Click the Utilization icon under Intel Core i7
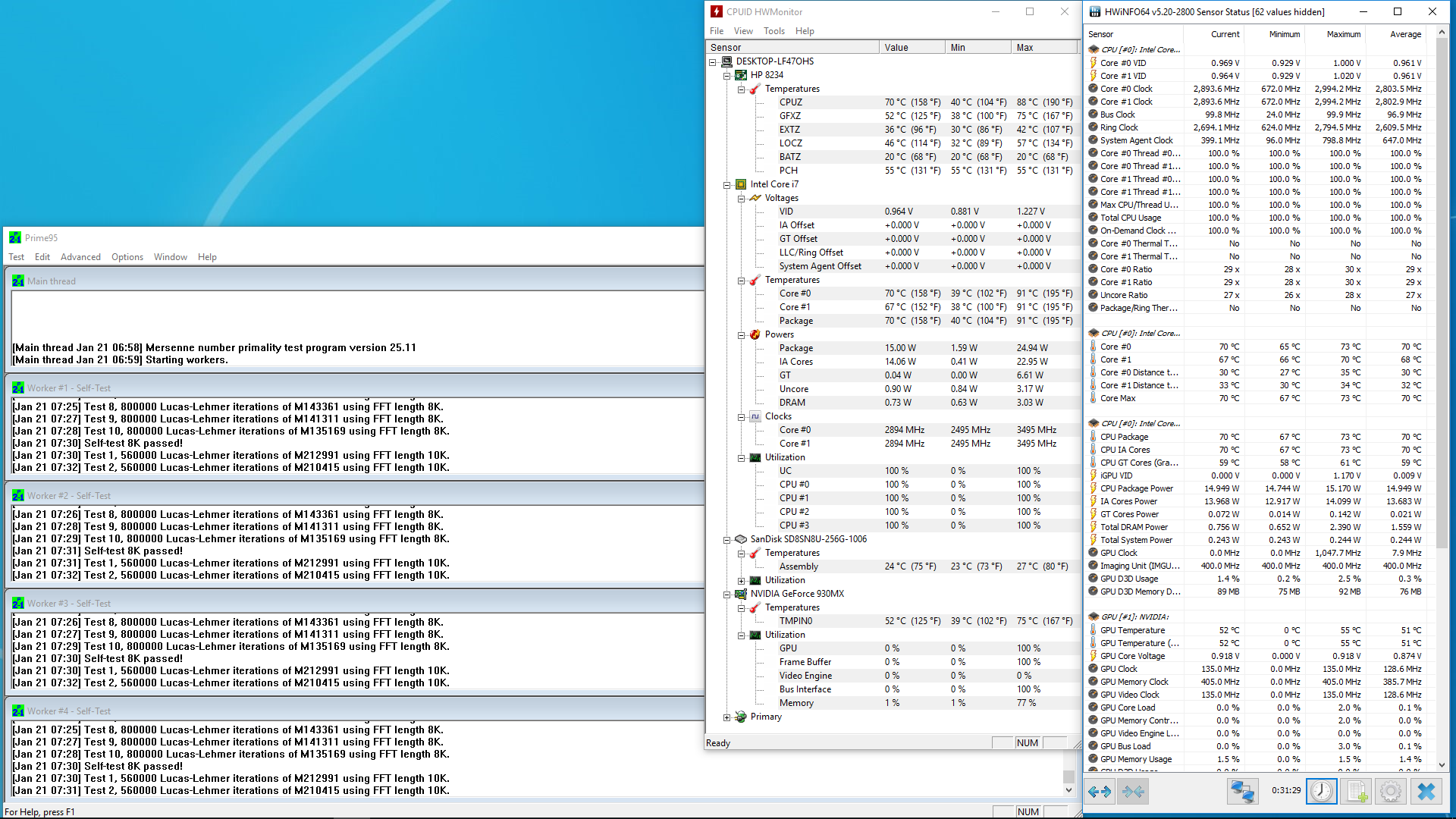 coord(755,457)
